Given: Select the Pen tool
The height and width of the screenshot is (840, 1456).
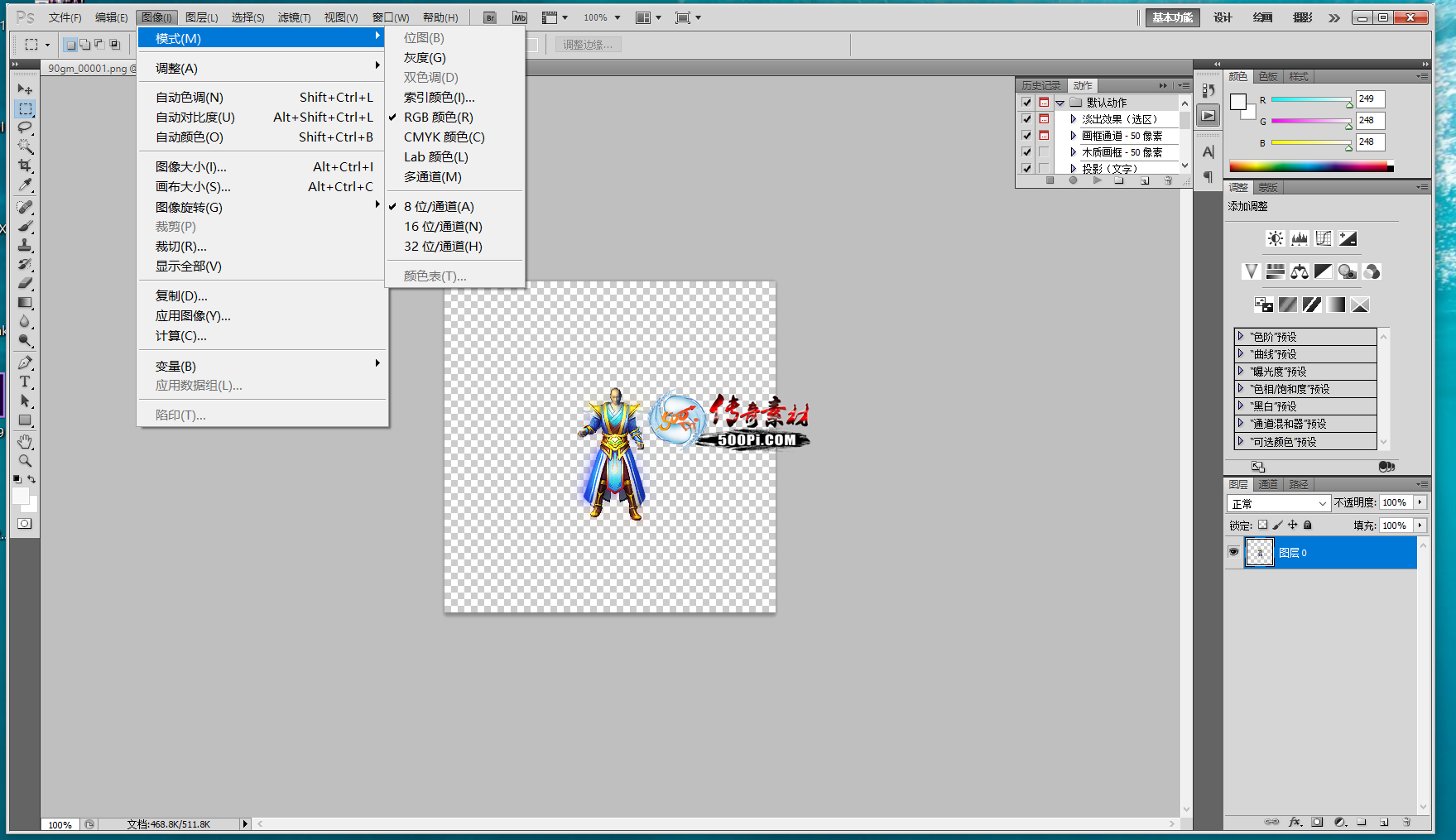Looking at the screenshot, I should click(25, 362).
